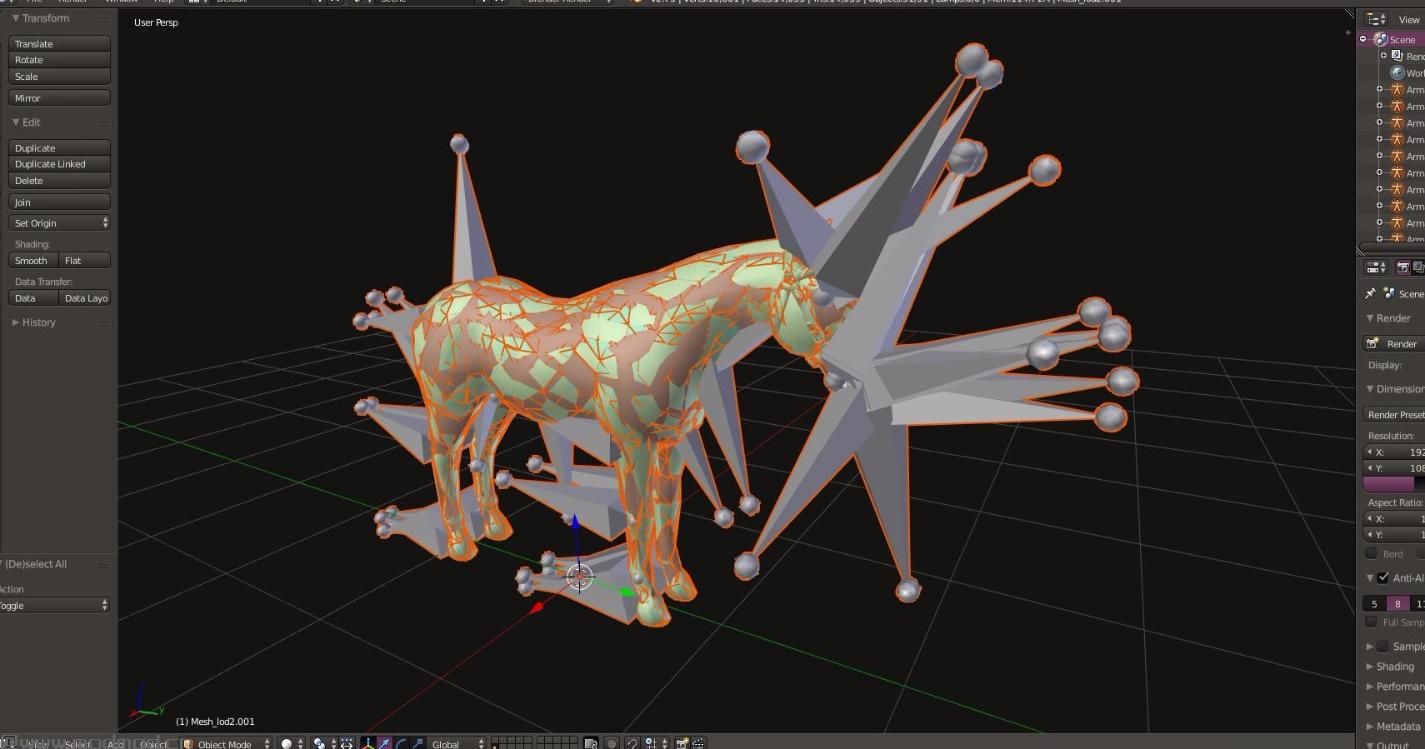Viewport: 1425px width, 749px height.
Task: Enable rotate manipulator arc icon
Action: pyautogui.click(x=401, y=743)
